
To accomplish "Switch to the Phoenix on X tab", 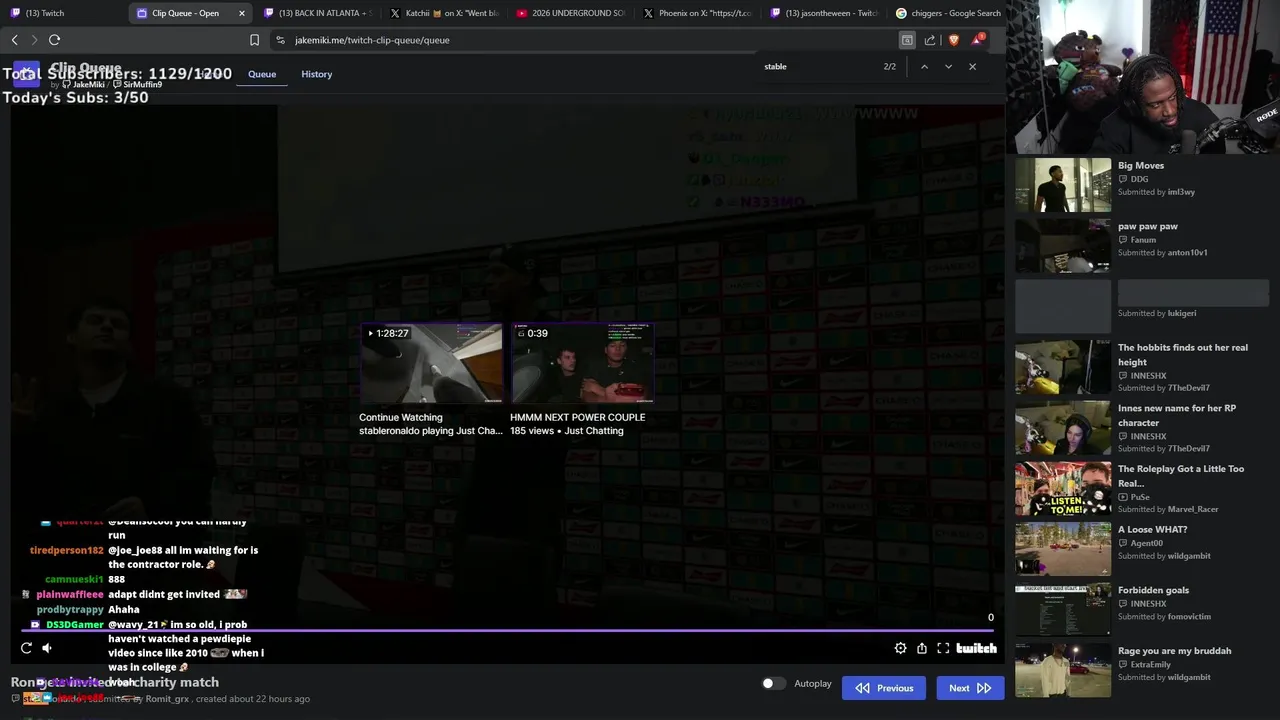I will click(x=698, y=13).
